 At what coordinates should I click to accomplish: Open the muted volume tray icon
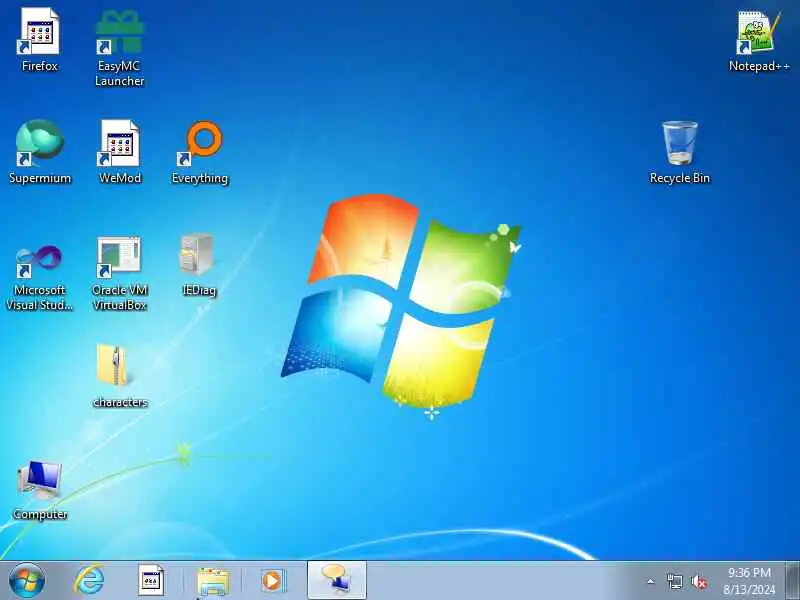698,581
